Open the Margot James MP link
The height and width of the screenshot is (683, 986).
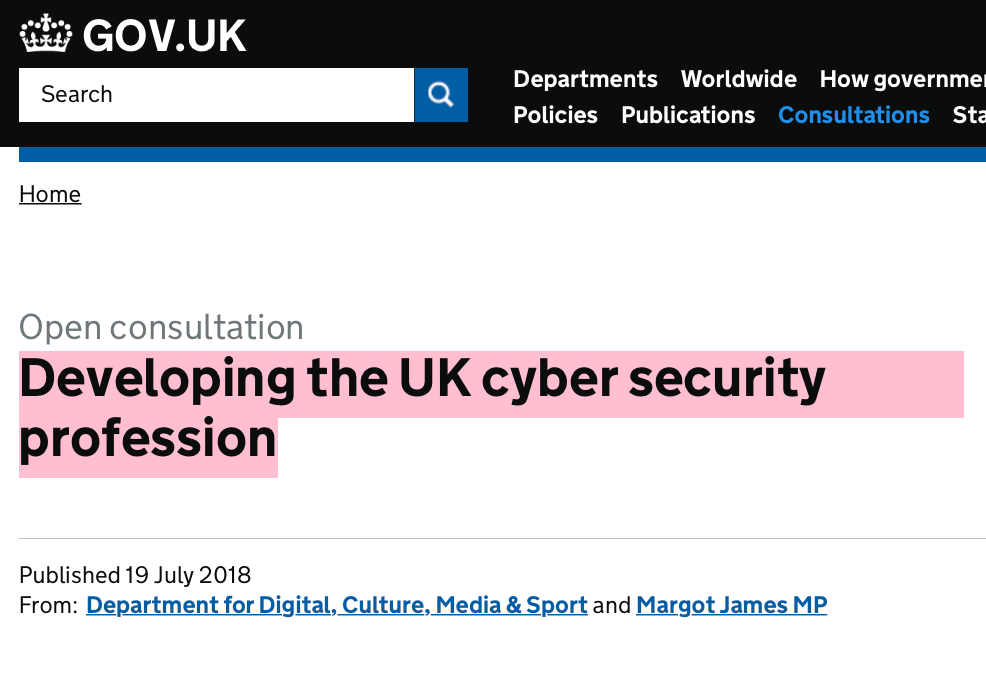(x=731, y=605)
